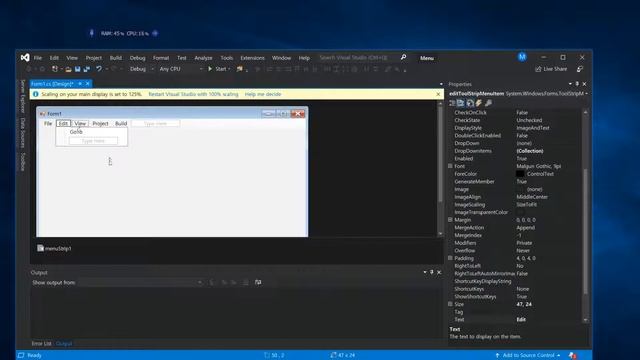Open the Server Explorer side tab
This screenshot has height=360, width=640.
tap(23, 97)
